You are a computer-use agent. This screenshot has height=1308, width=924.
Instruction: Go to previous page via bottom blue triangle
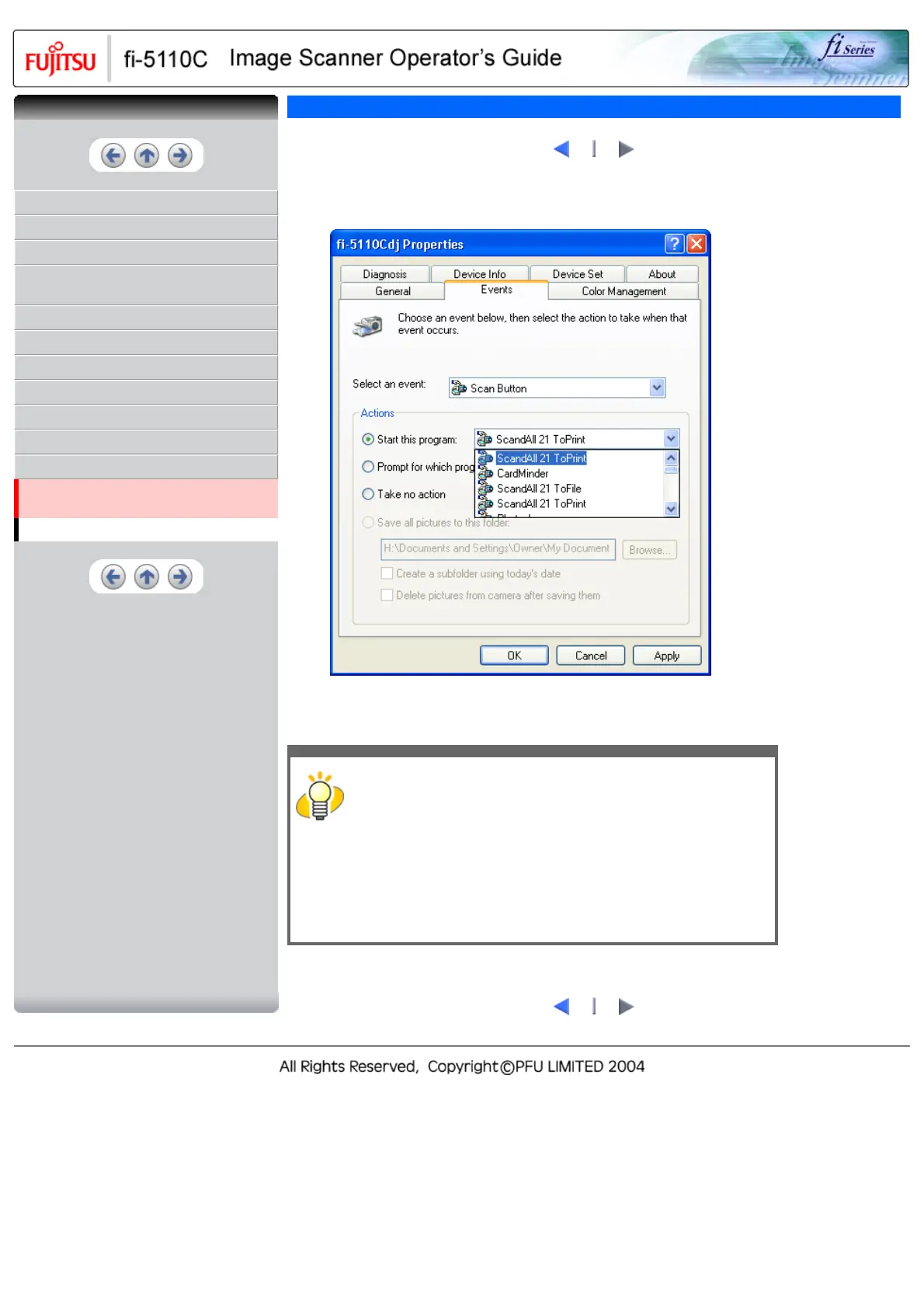(x=561, y=1007)
